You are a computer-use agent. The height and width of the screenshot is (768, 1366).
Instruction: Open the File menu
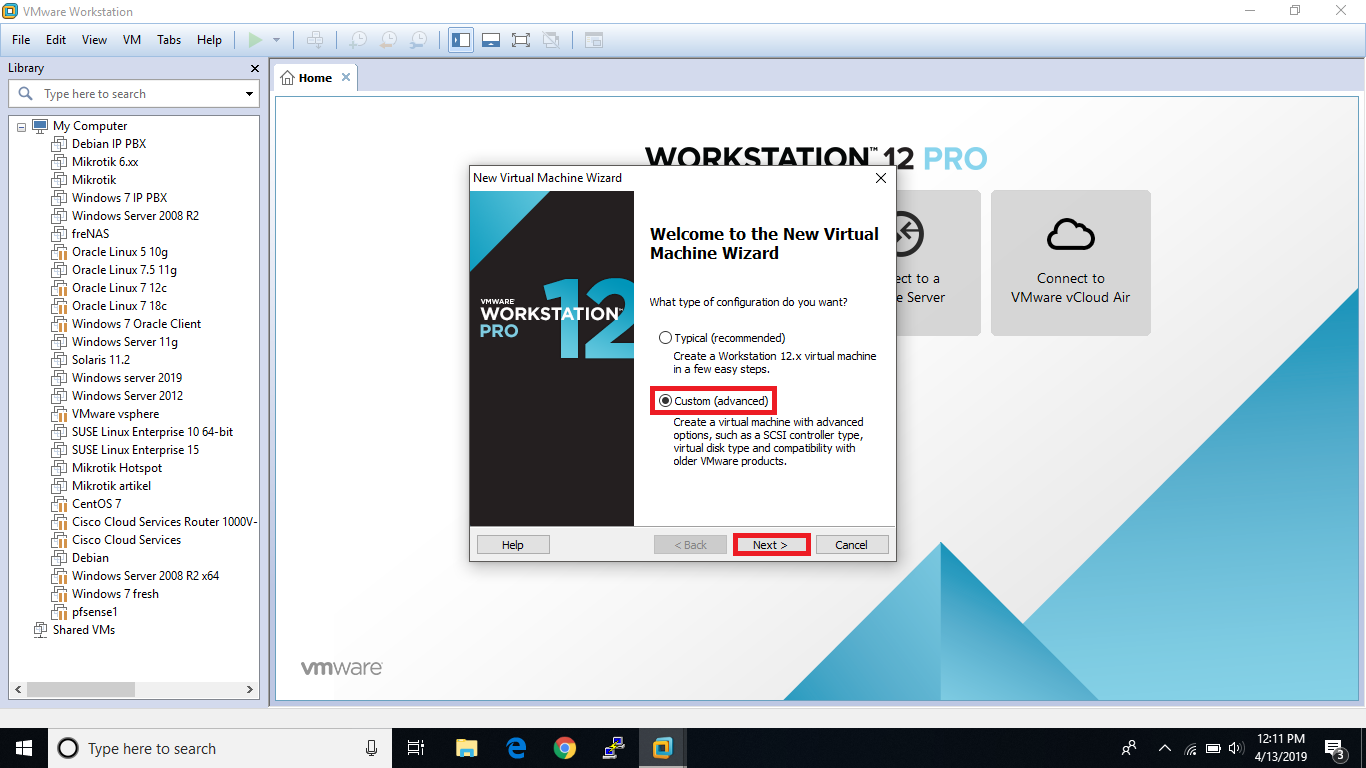(x=21, y=40)
